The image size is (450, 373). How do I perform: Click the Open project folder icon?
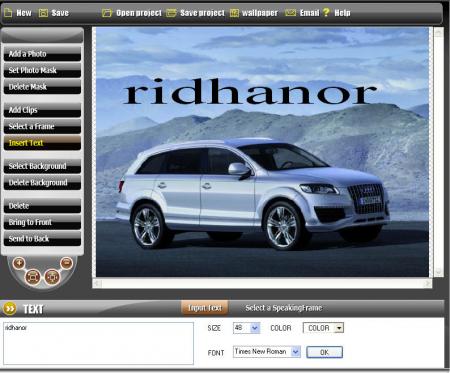click(x=107, y=13)
